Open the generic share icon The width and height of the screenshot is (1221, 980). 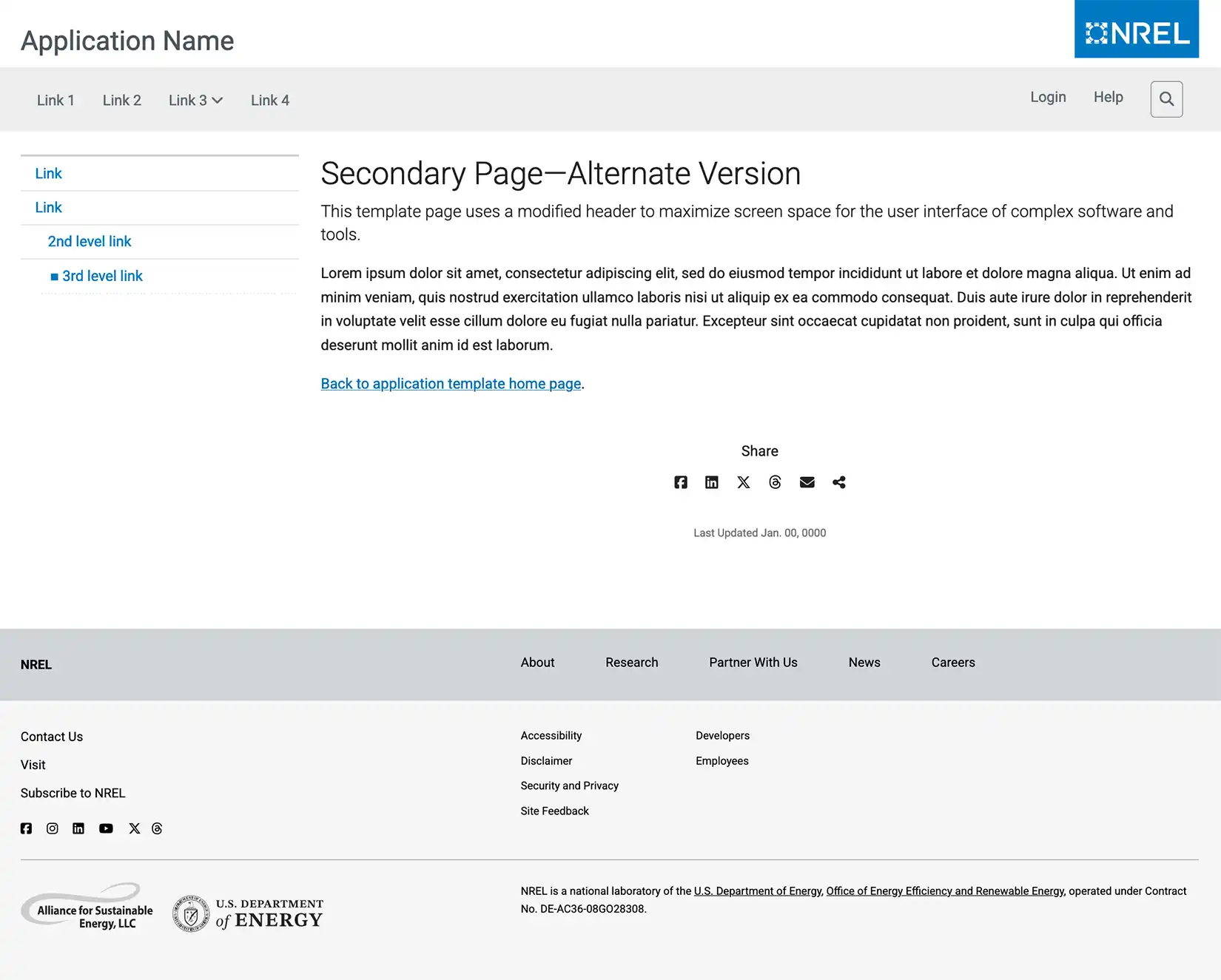pos(838,481)
